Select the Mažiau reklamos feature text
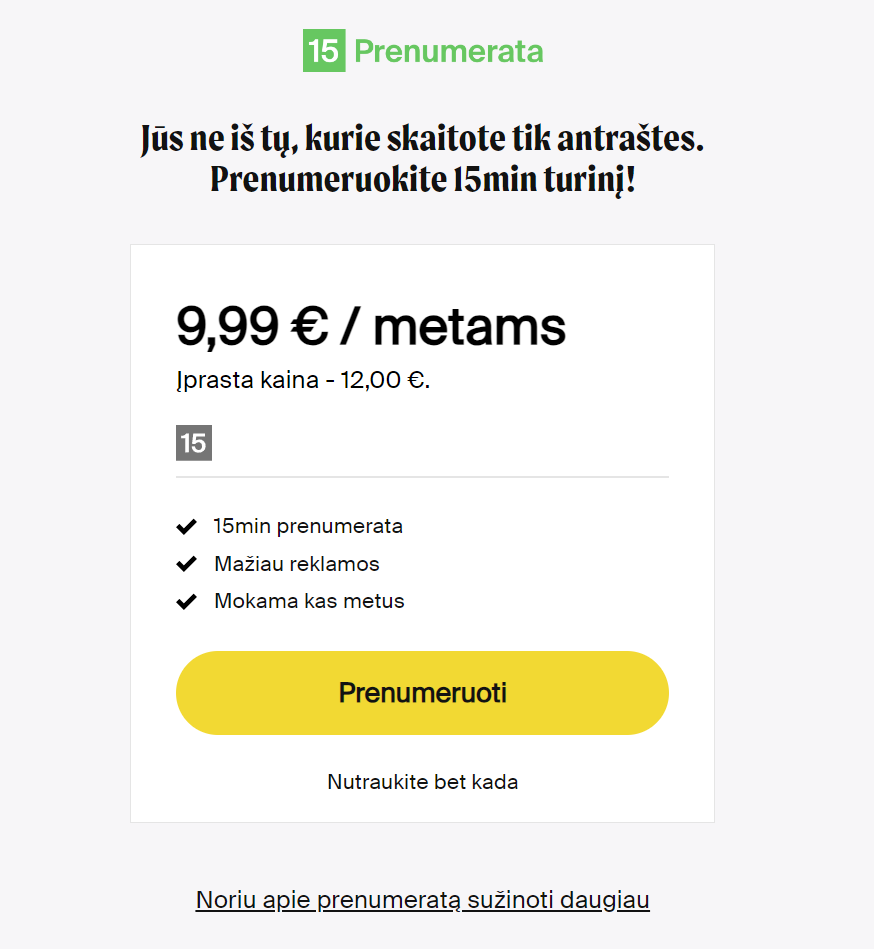This screenshot has height=949, width=874. pos(297,564)
